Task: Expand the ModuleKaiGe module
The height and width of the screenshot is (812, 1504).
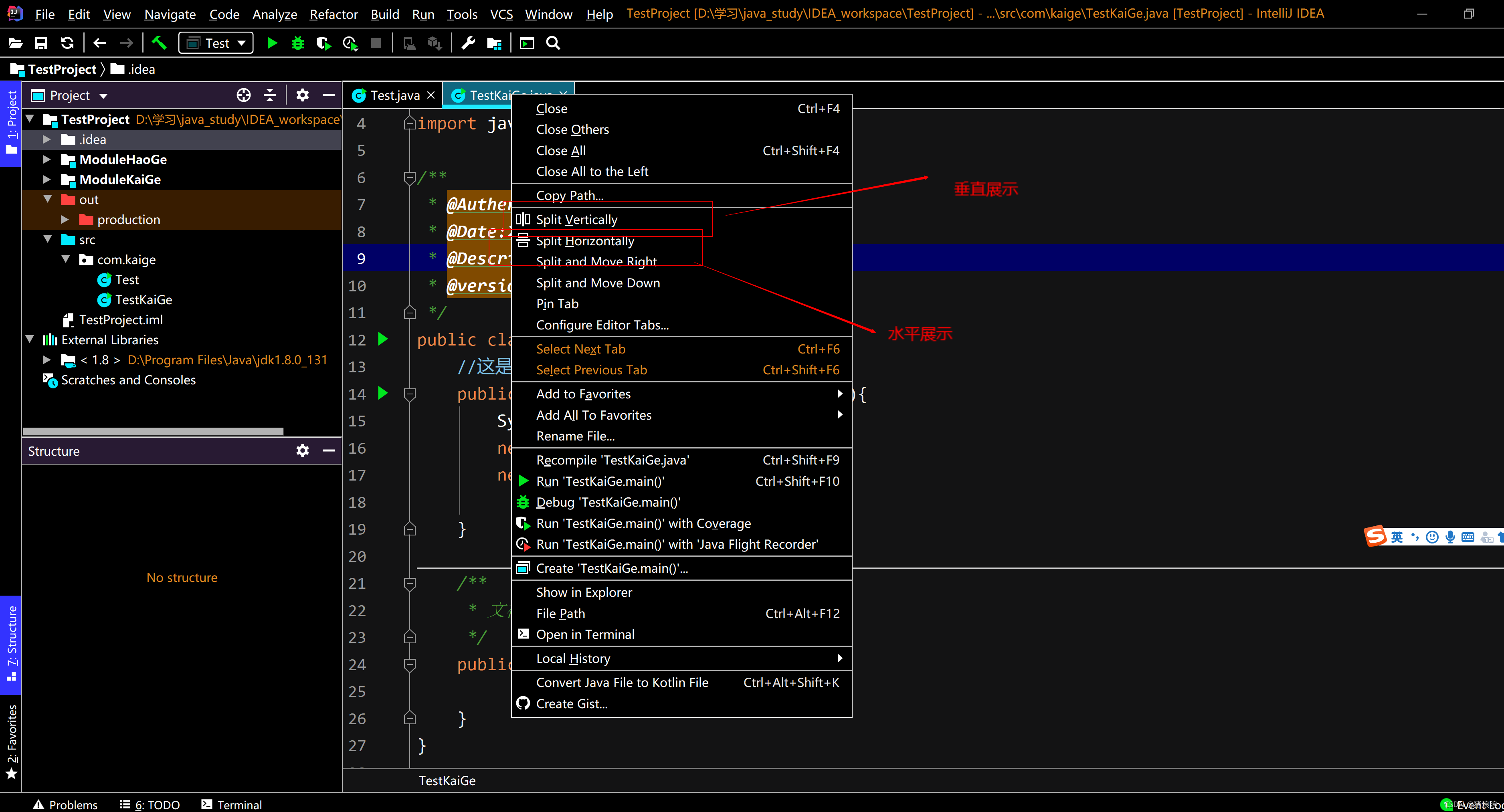Action: (x=47, y=179)
